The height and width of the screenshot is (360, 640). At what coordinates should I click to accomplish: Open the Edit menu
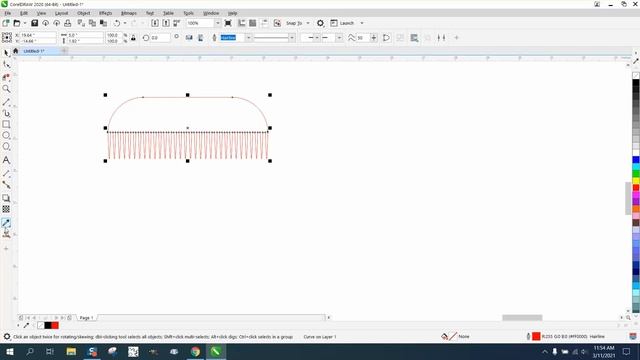click(24, 13)
